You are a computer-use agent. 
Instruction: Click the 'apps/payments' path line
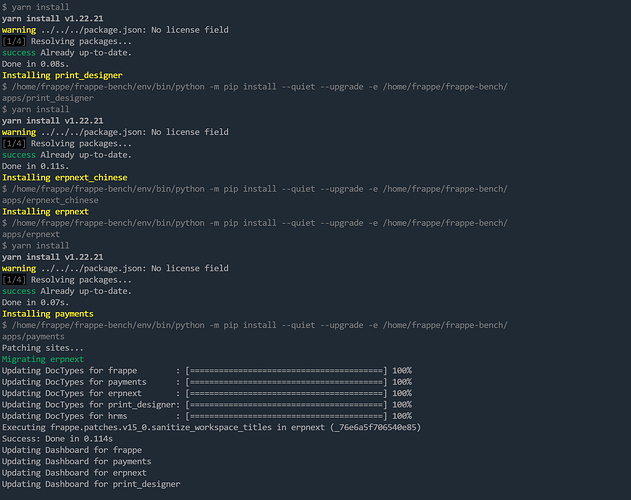coord(33,337)
